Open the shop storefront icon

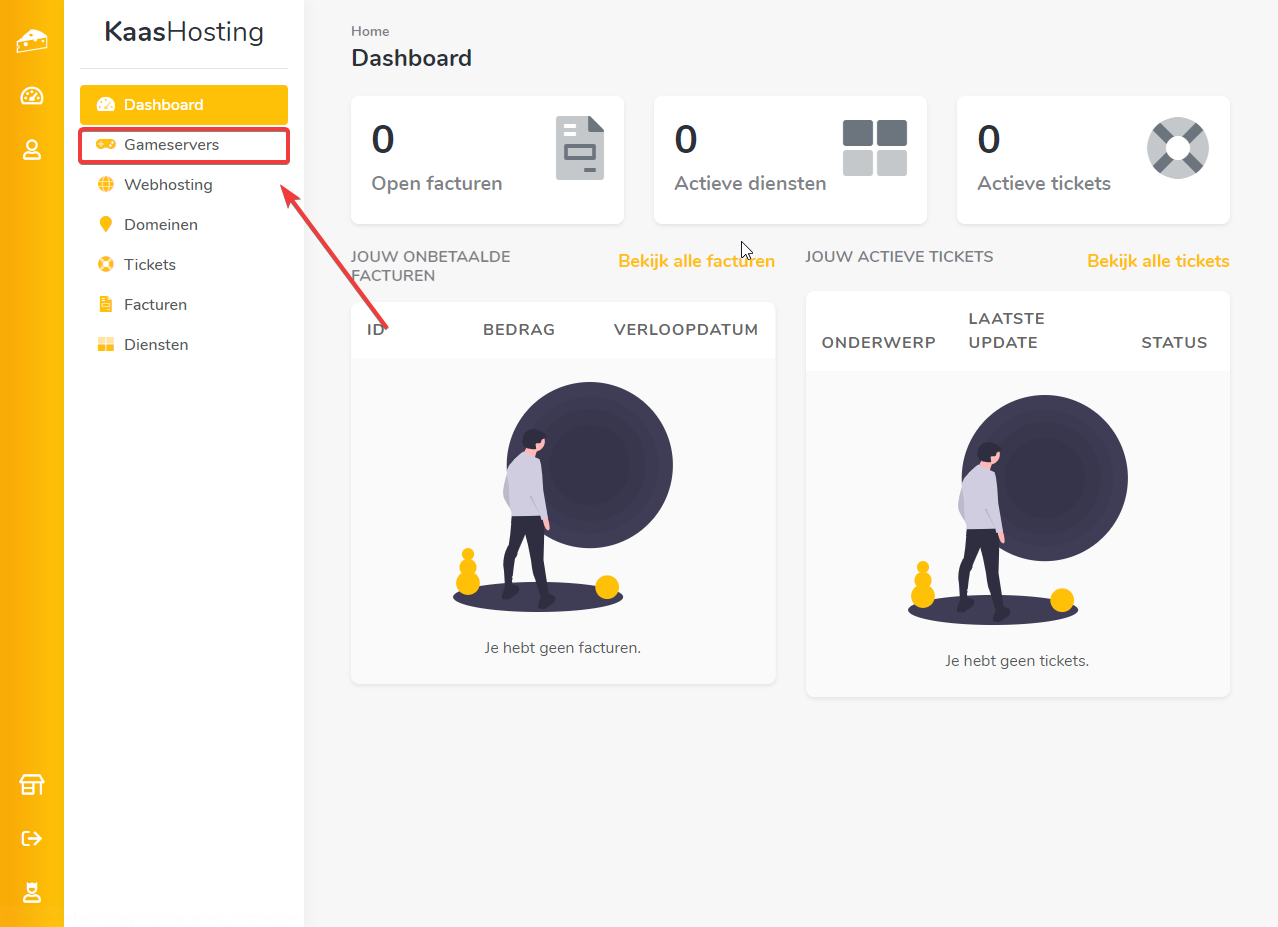32,785
